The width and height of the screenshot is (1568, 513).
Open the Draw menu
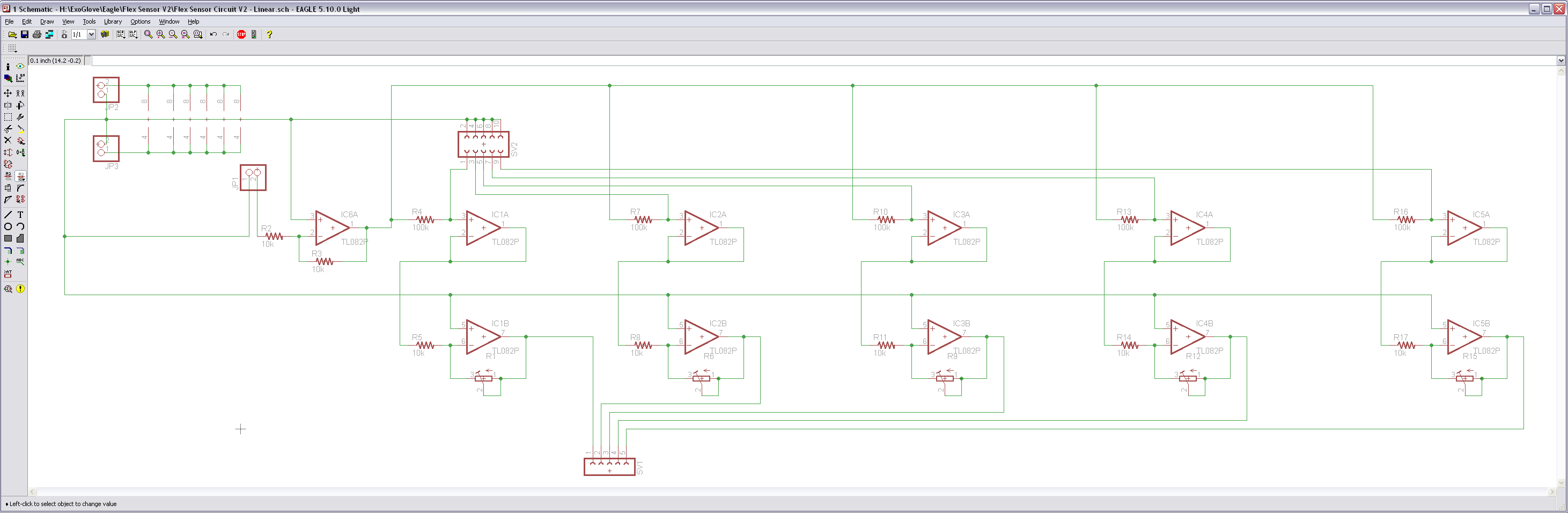tap(47, 22)
